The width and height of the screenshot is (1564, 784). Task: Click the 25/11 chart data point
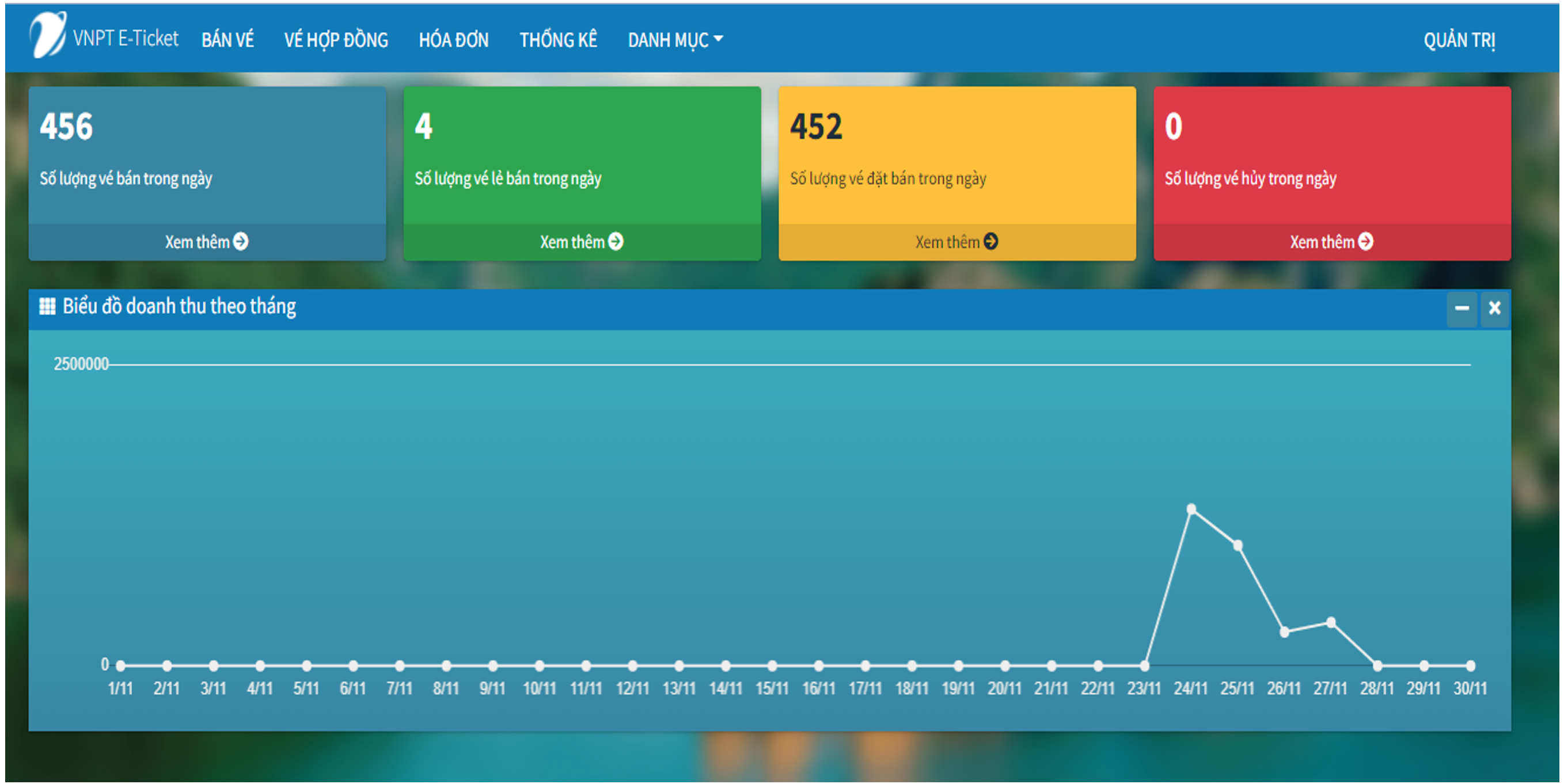pos(1237,546)
